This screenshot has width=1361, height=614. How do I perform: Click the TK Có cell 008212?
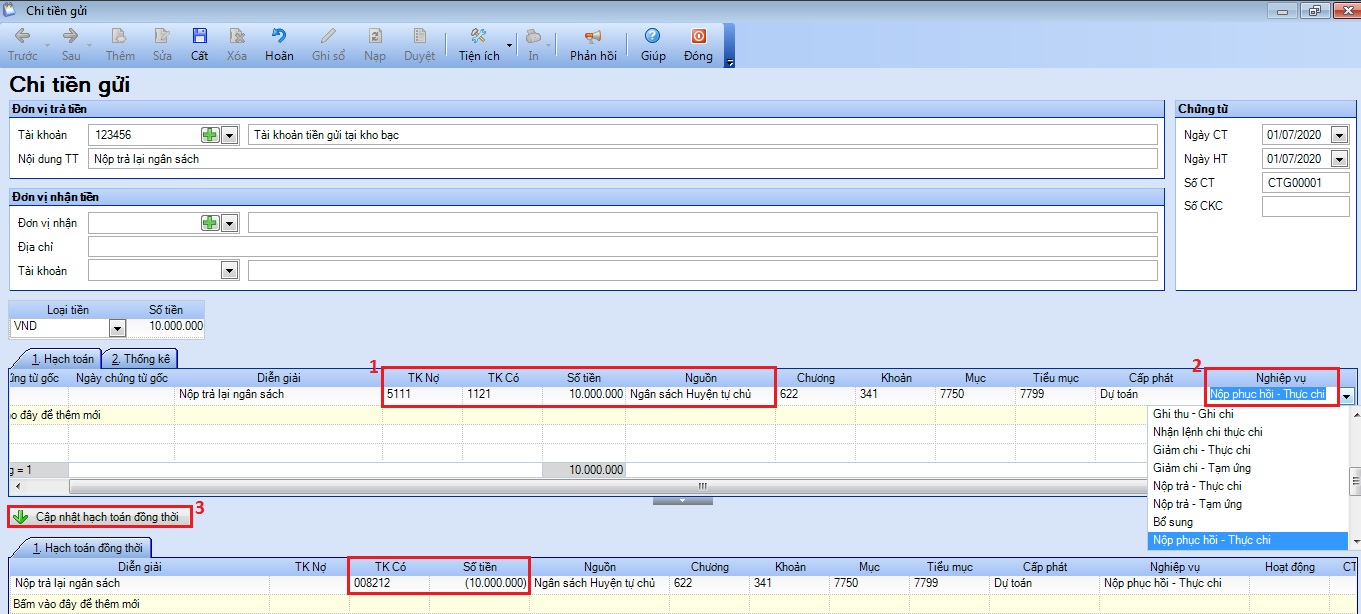tap(389, 583)
